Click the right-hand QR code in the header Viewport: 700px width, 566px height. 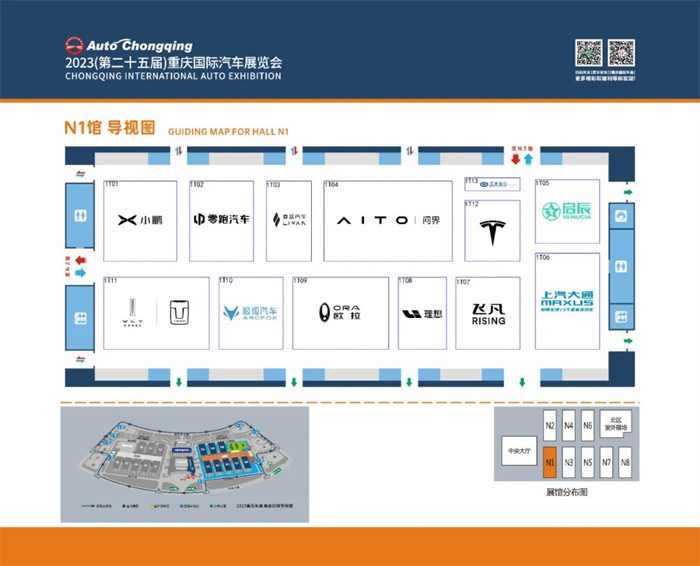(x=621, y=53)
